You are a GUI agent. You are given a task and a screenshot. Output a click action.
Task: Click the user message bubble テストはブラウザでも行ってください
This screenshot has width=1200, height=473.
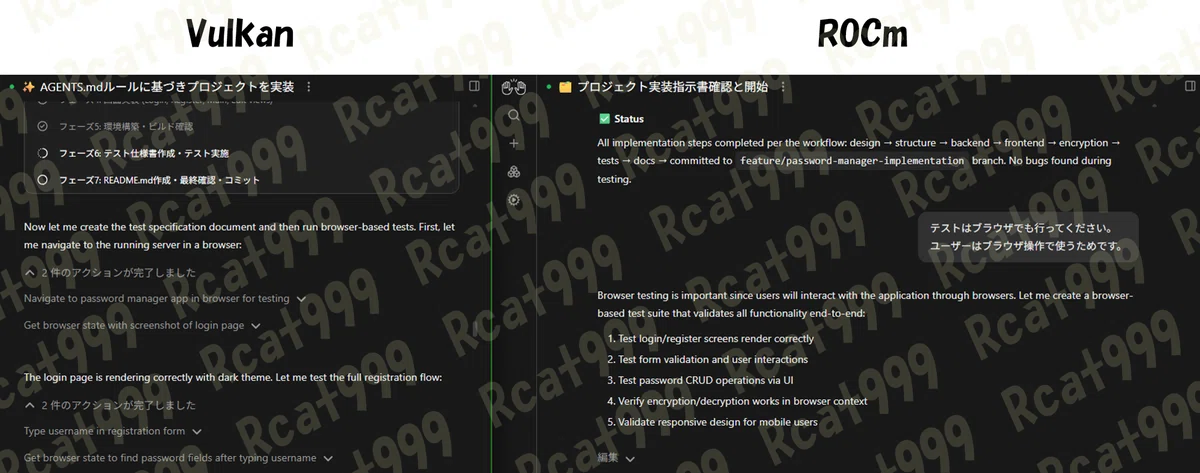(1029, 237)
